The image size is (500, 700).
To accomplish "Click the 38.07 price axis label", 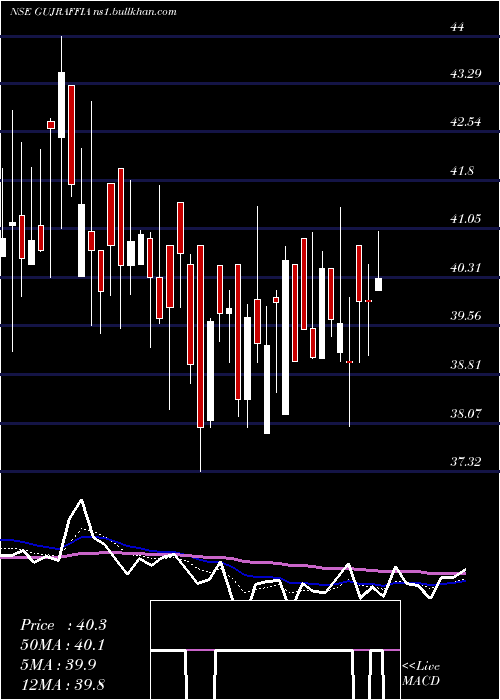I will (466, 413).
